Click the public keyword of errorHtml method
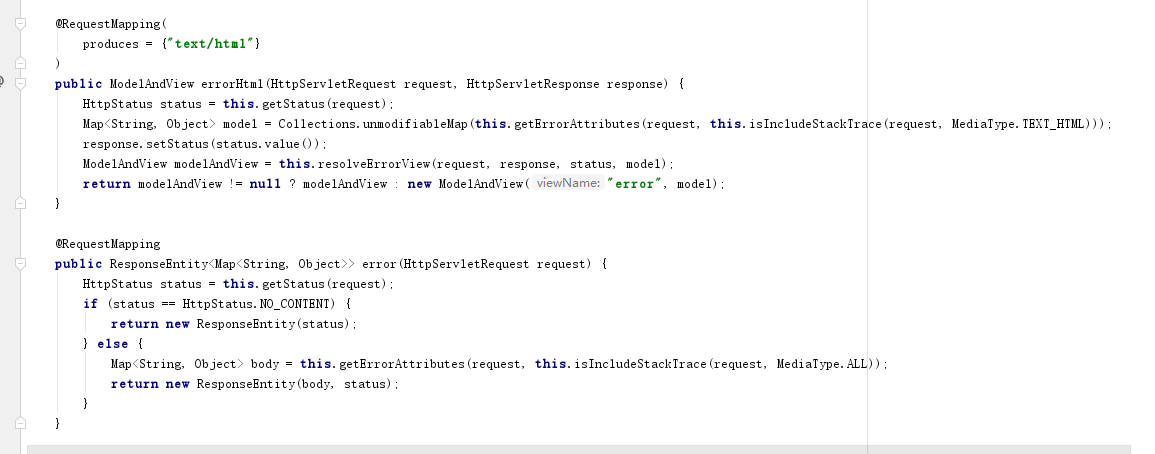The image size is (1155, 454). (78, 84)
